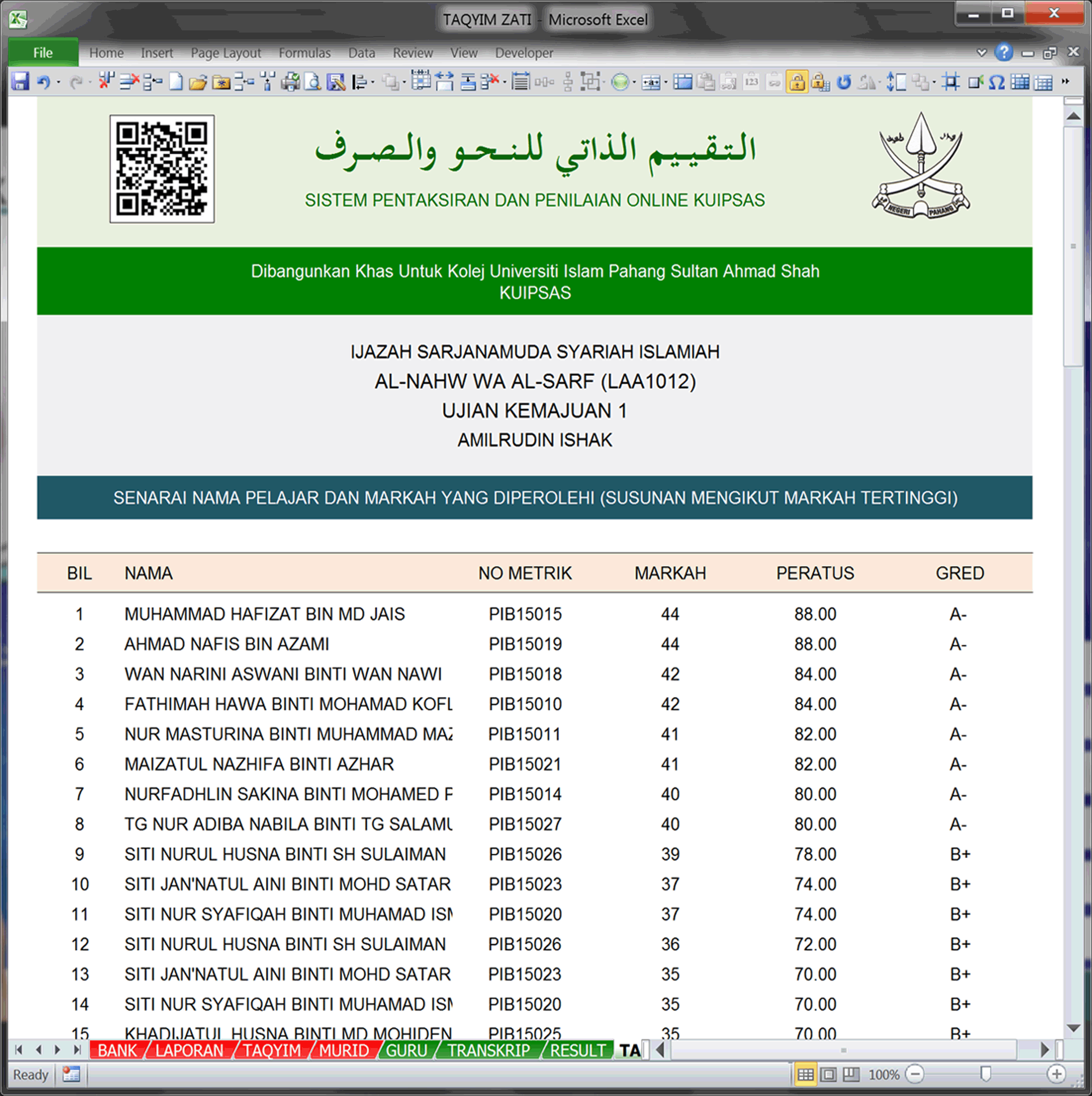Click the Freeze Panes window icon
Image resolution: width=1092 pixels, height=1096 pixels.
click(683, 82)
